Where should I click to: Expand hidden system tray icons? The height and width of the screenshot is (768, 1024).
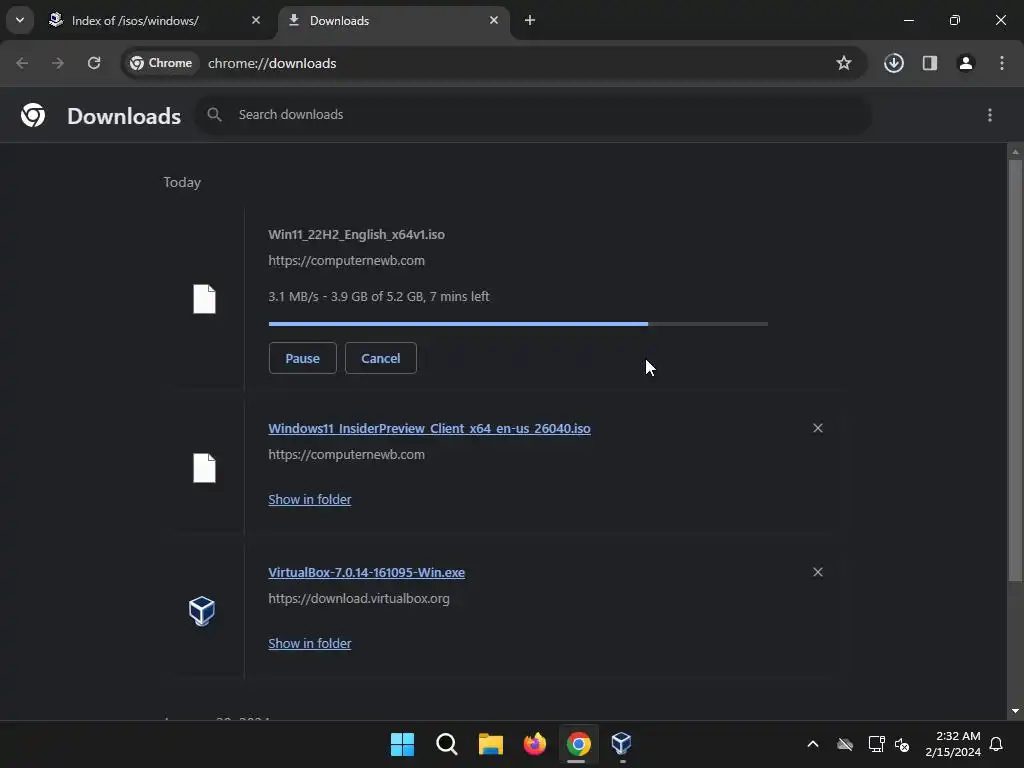[812, 744]
